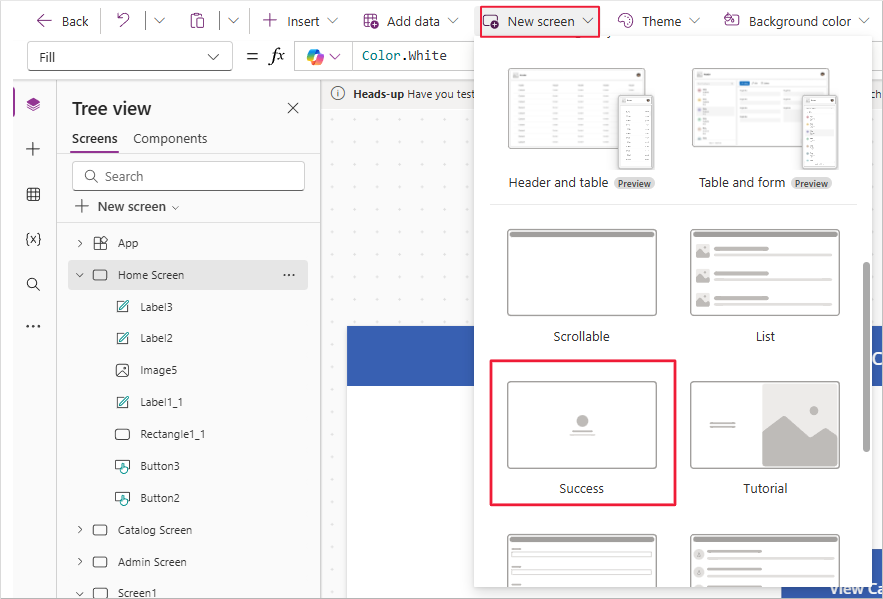Open the Tree view panel icon
This screenshot has height=599, width=883.
pos(33,103)
